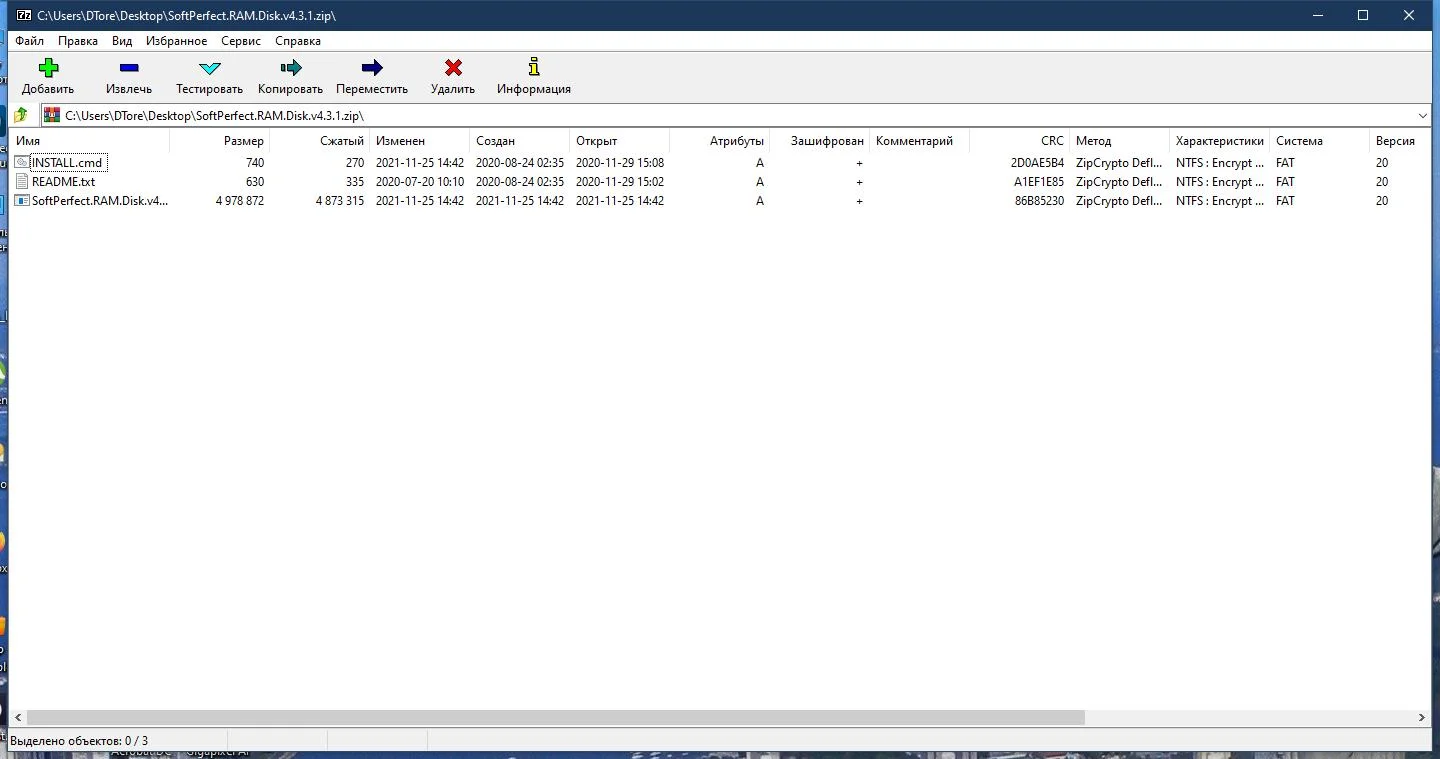Sort by the Версия column header
Image resolution: width=1440 pixels, height=759 pixels.
1400,141
